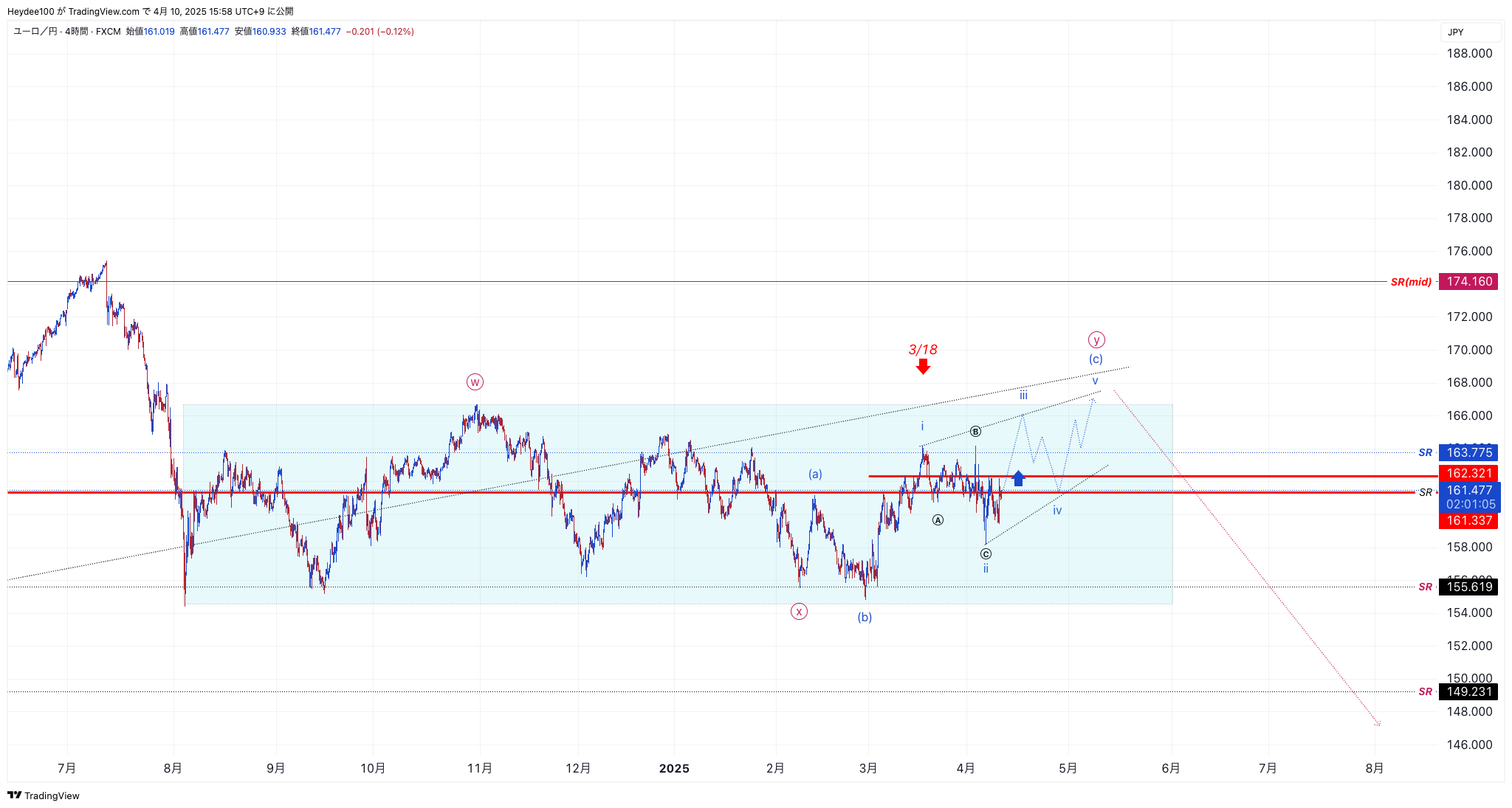Click the blue up arrow annotation
1512x808 pixels.
[x=1017, y=478]
